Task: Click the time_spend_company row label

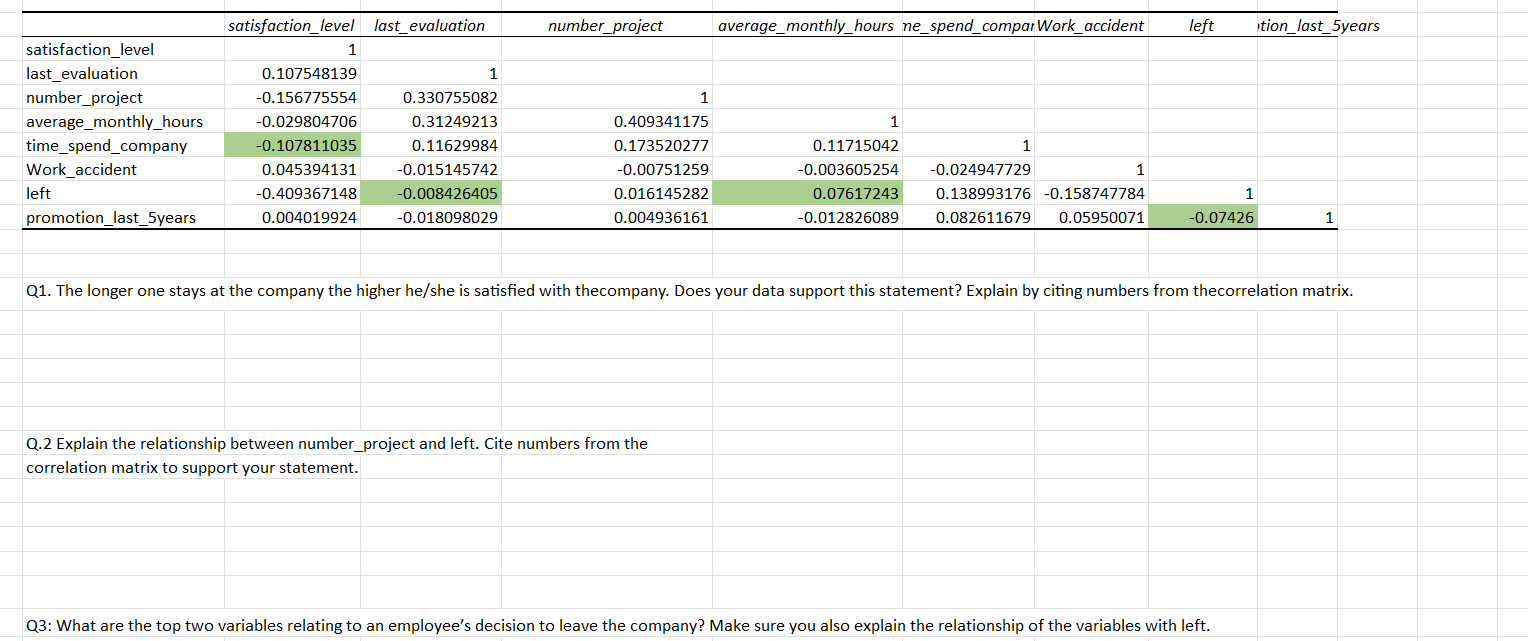Action: 106,145
